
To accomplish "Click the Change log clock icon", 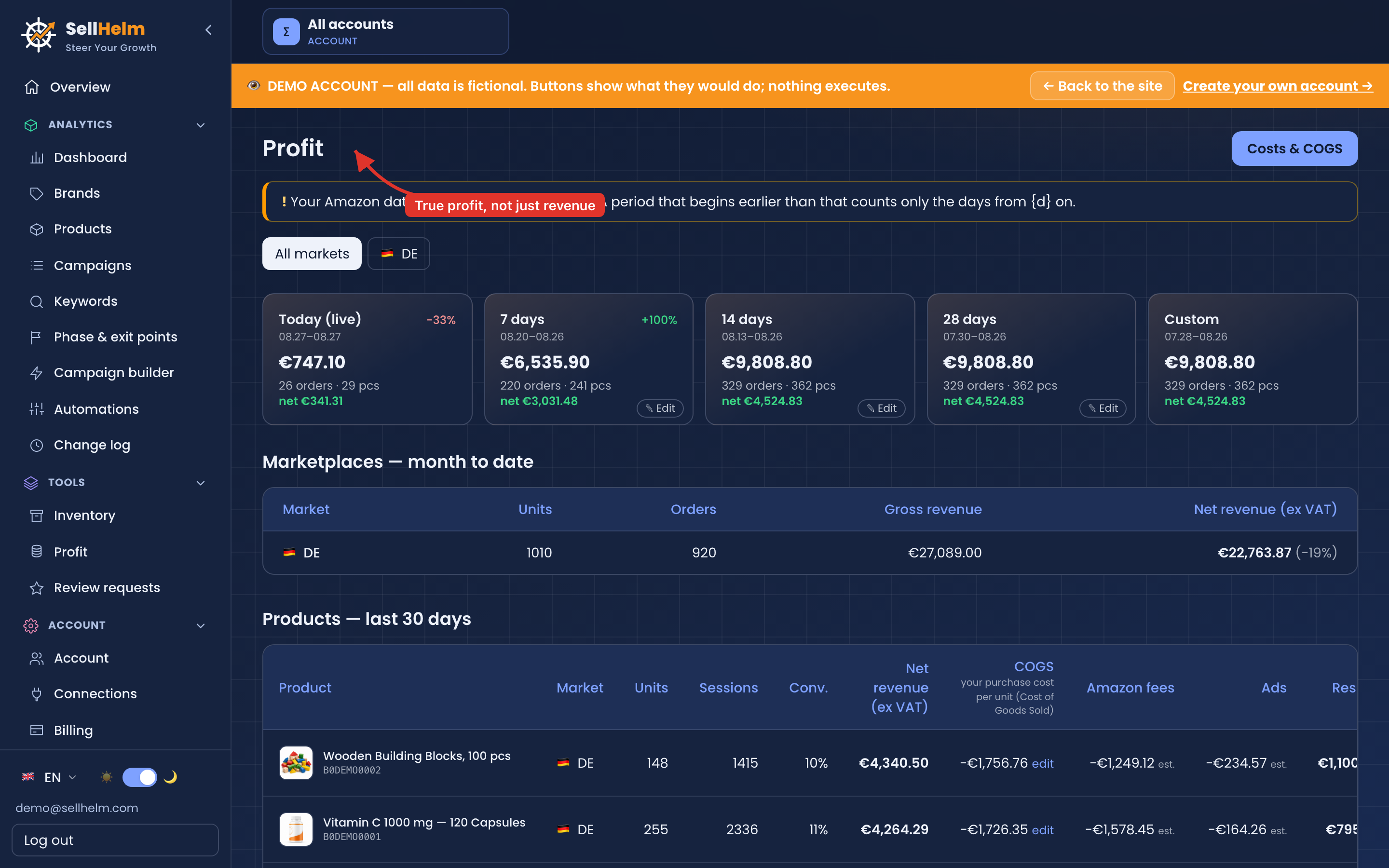I will (x=37, y=445).
